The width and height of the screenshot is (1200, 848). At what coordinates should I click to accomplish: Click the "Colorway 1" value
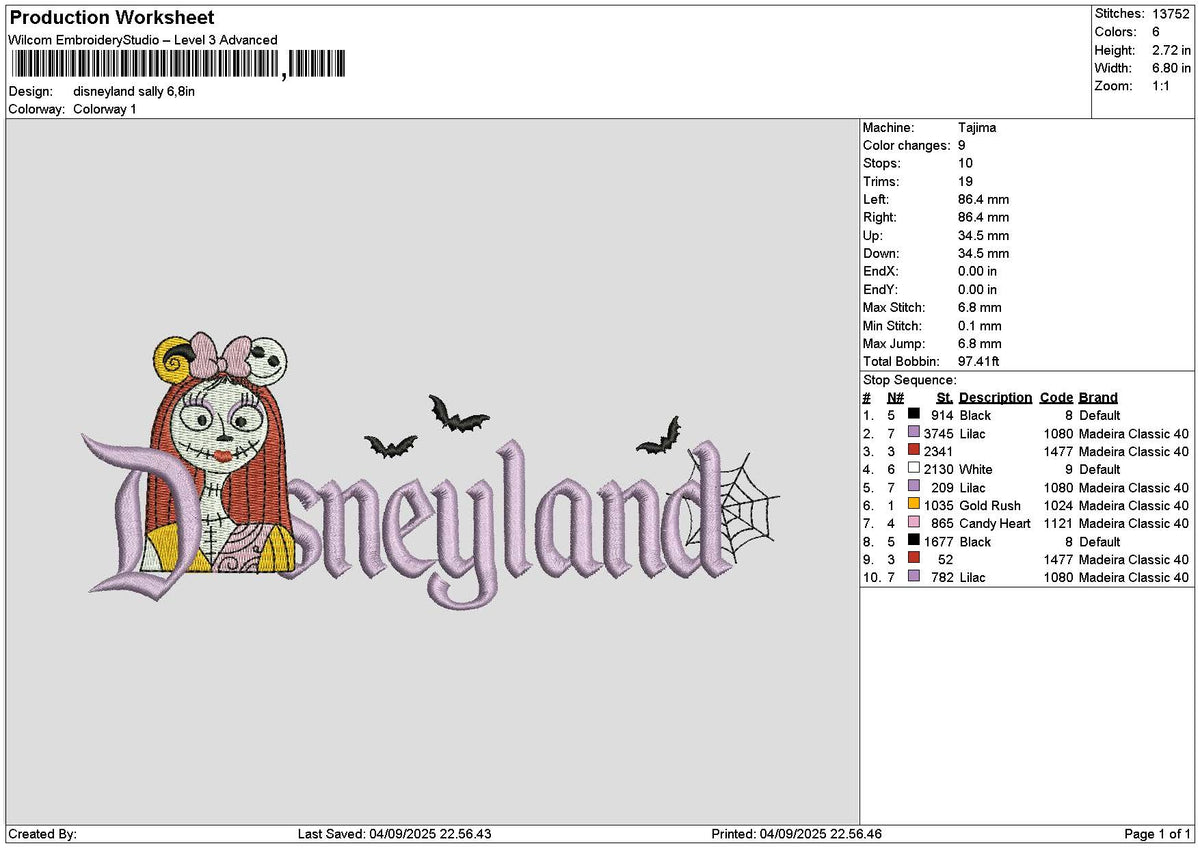coord(105,109)
